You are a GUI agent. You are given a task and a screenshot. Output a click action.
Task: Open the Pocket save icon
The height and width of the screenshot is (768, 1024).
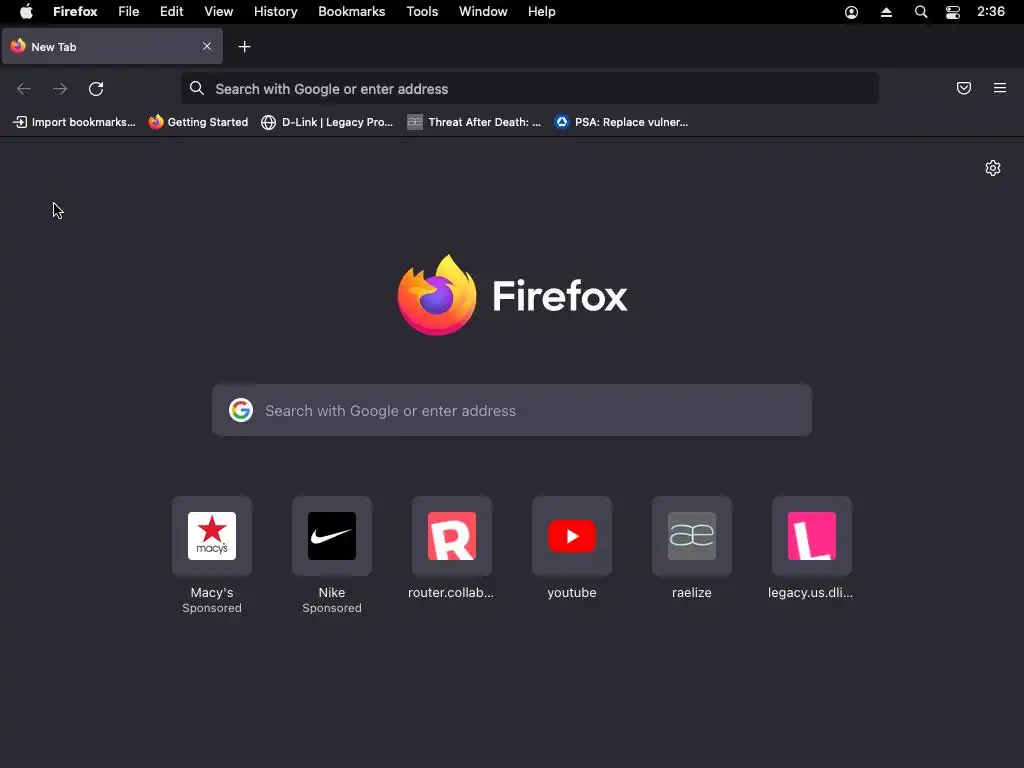tap(964, 88)
